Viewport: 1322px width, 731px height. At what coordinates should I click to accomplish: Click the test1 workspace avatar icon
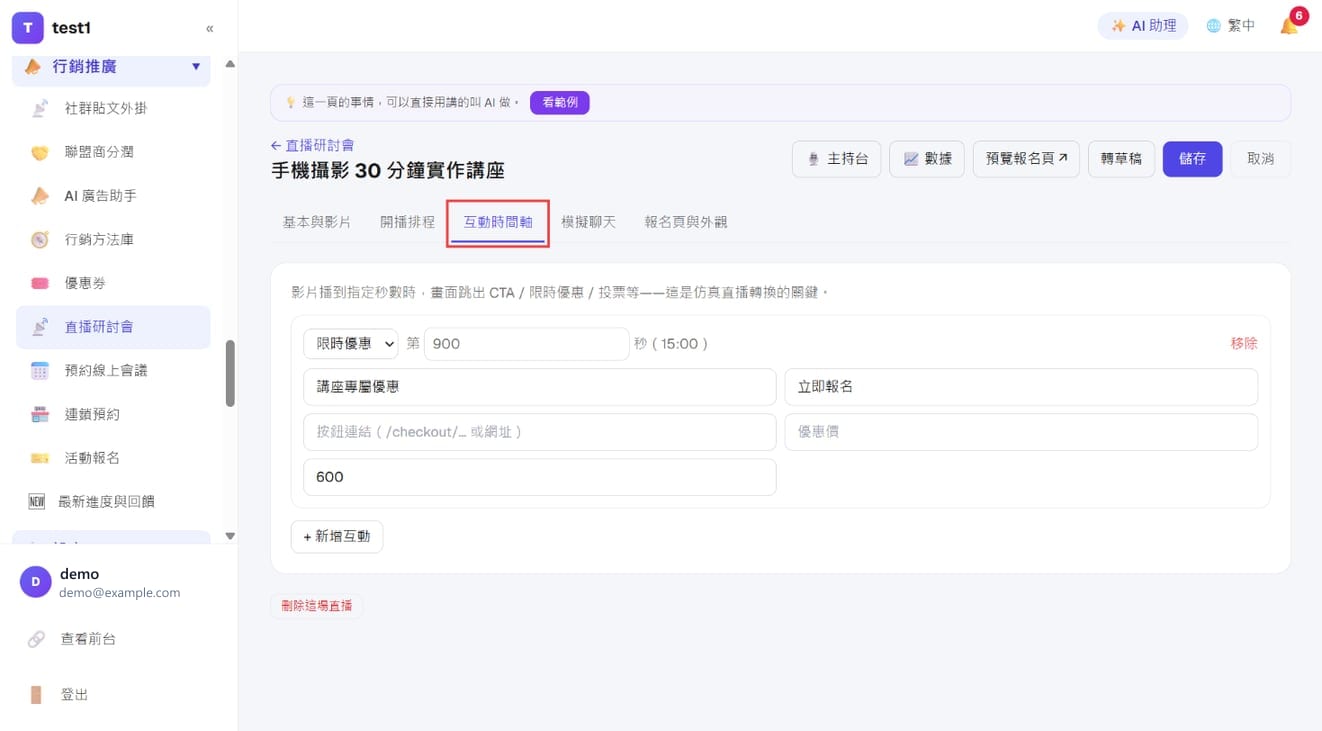pyautogui.click(x=28, y=28)
